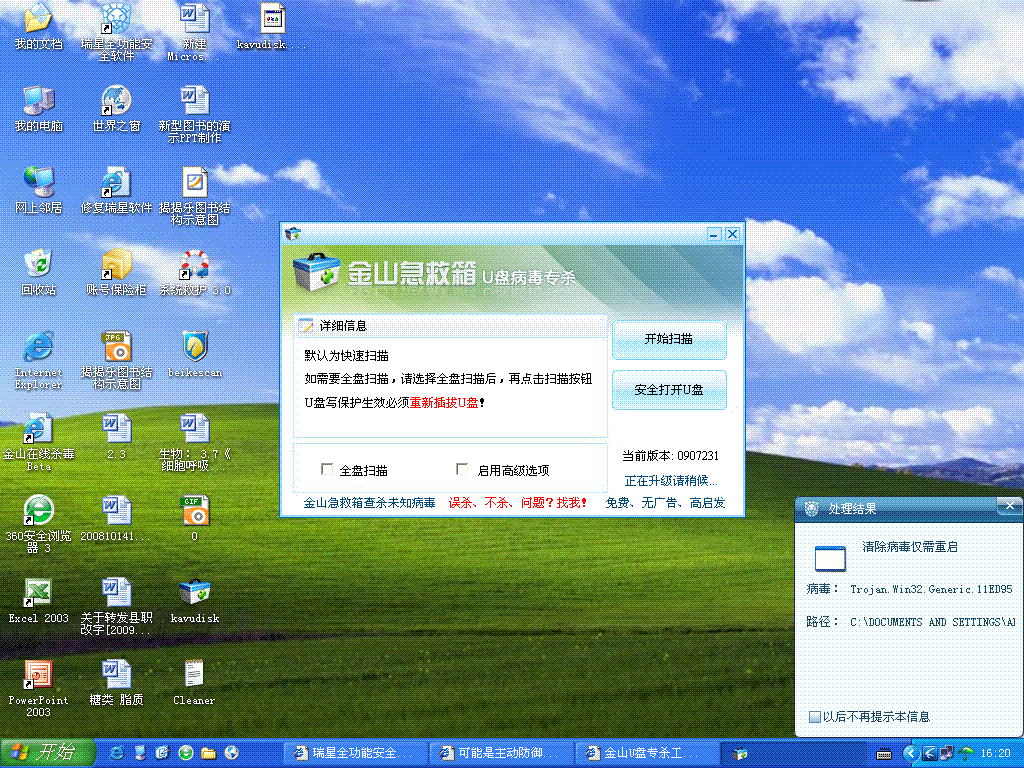Click the 安全打开U盘 button
This screenshot has width=1024, height=768.
(669, 390)
